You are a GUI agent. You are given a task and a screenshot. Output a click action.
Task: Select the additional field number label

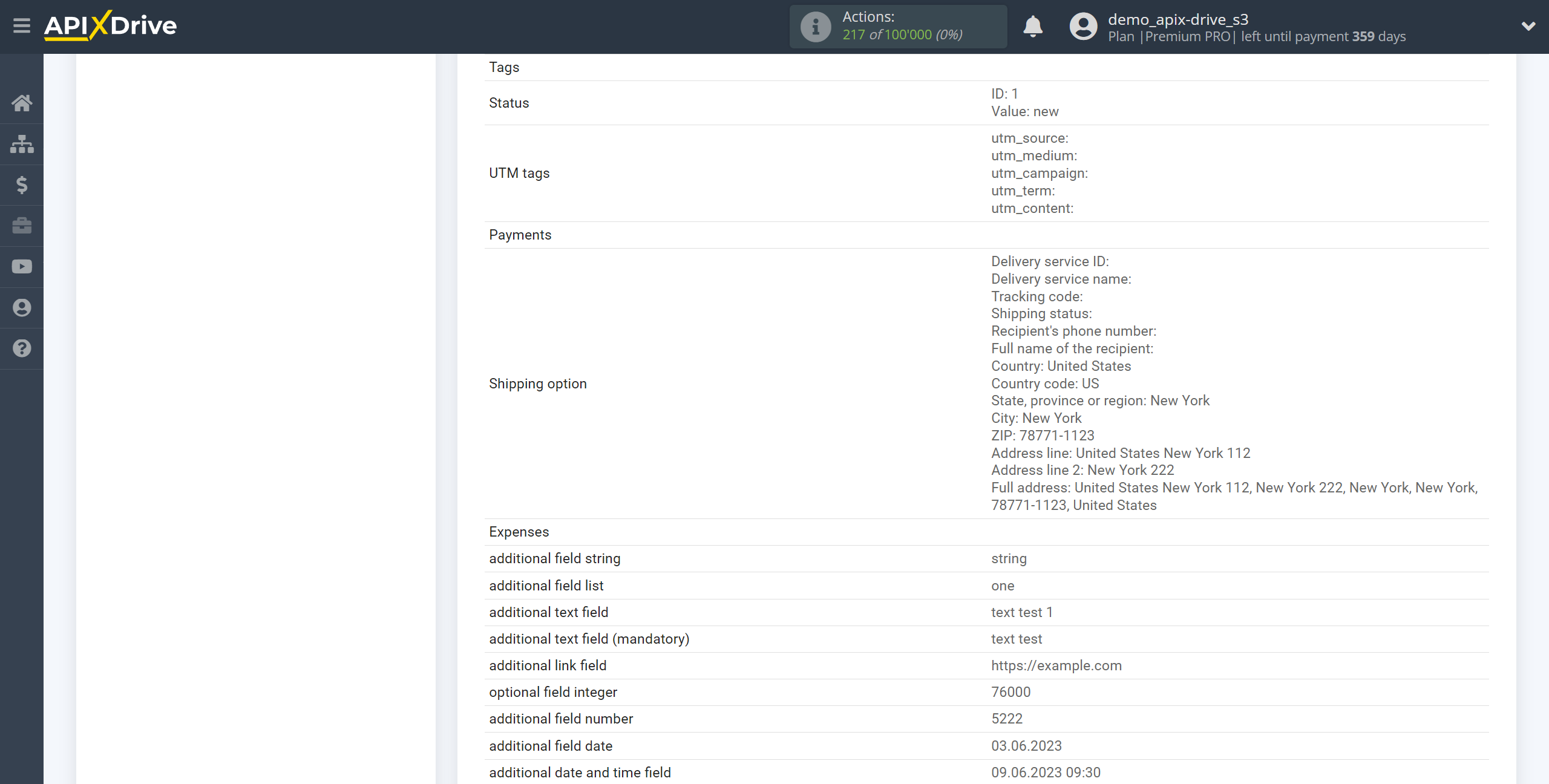click(561, 719)
